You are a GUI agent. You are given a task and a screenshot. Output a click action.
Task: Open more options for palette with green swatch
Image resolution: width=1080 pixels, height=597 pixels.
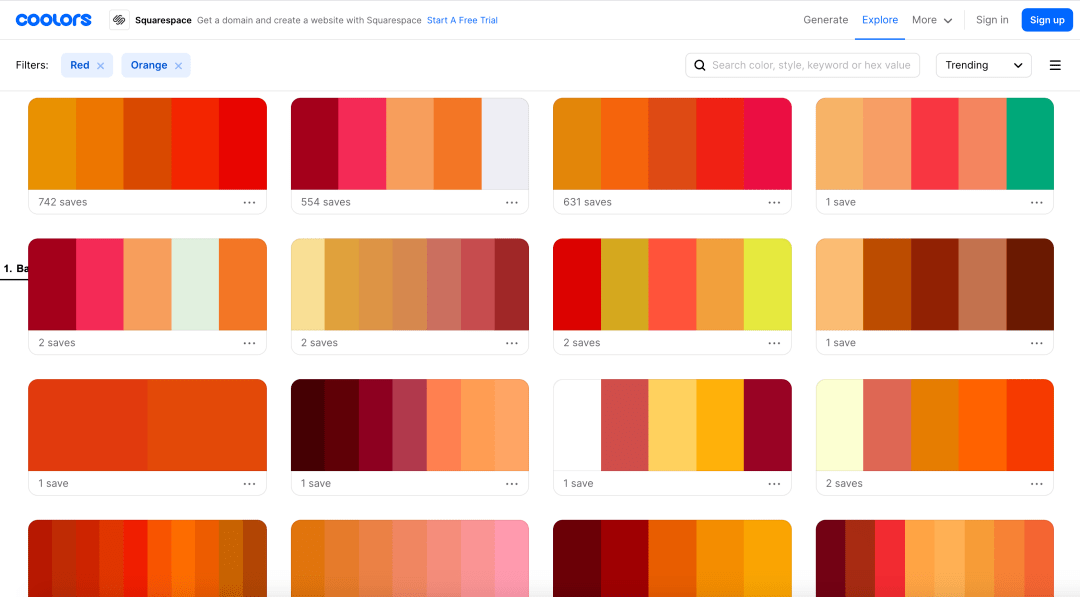coord(1037,202)
